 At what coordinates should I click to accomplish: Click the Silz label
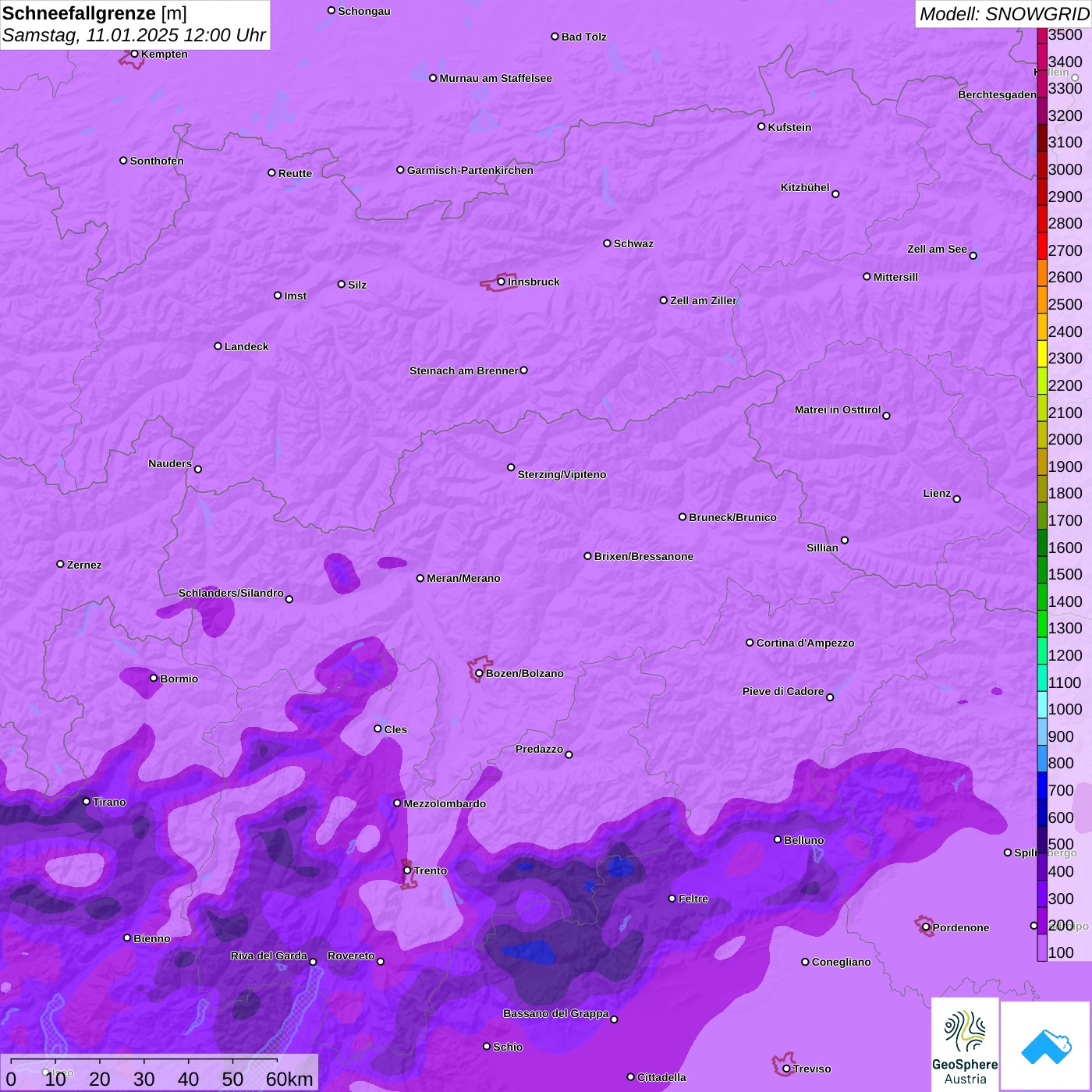[357, 285]
